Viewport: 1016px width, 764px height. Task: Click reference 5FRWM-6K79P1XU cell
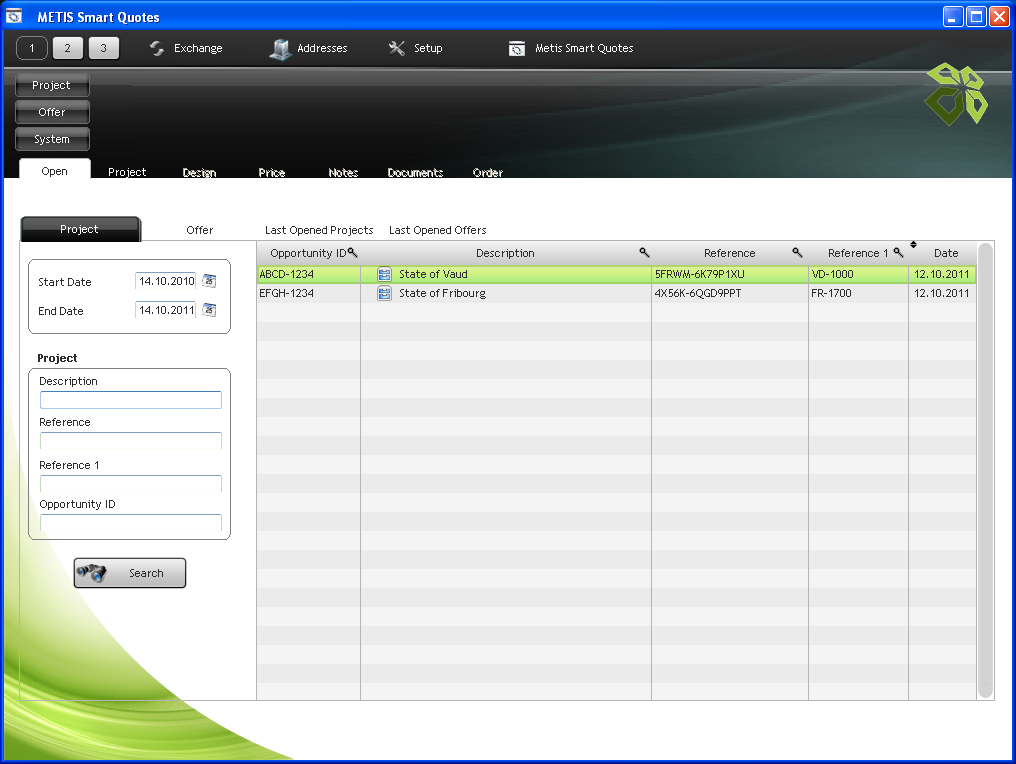pos(730,274)
